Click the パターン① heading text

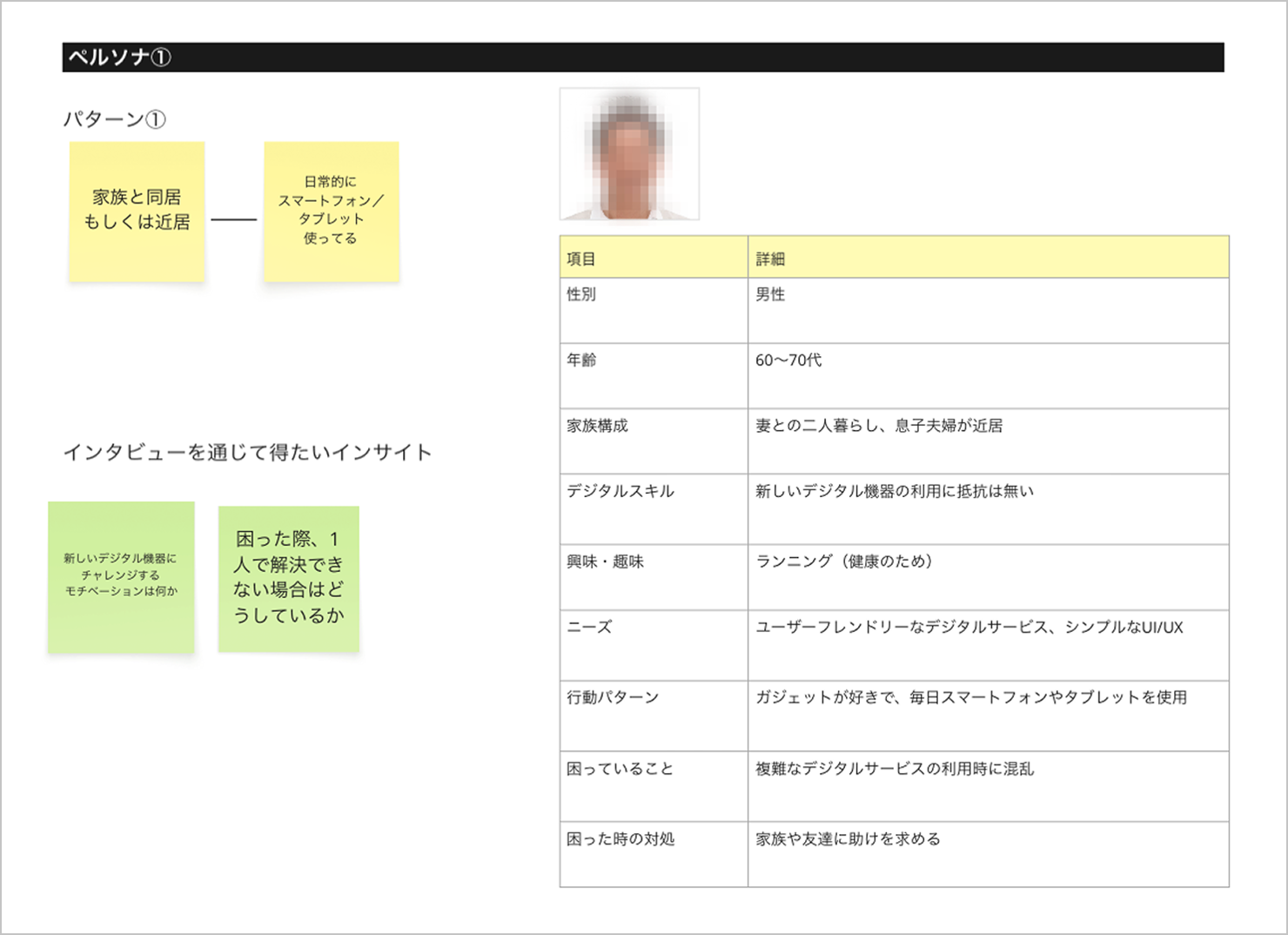114,119
